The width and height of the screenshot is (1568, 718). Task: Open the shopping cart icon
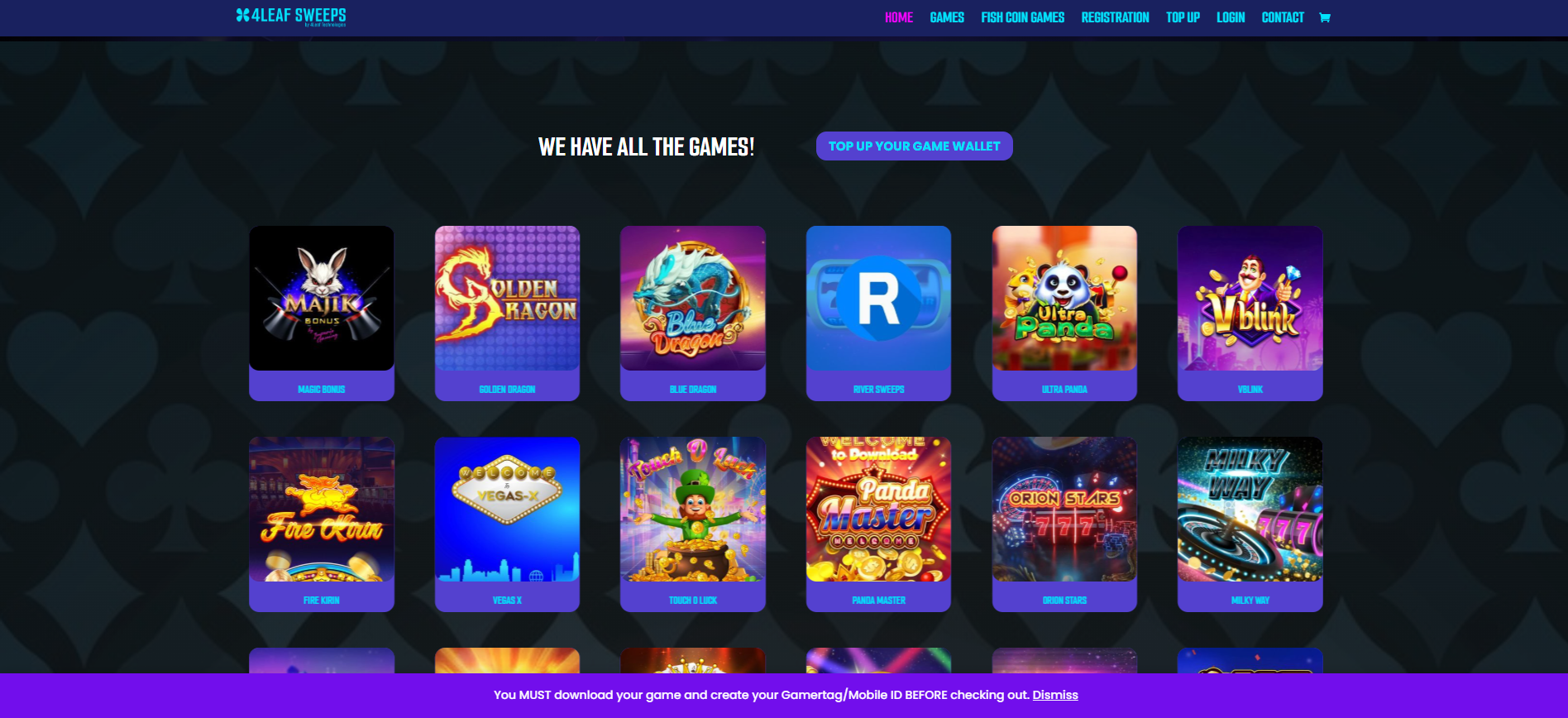click(1324, 17)
